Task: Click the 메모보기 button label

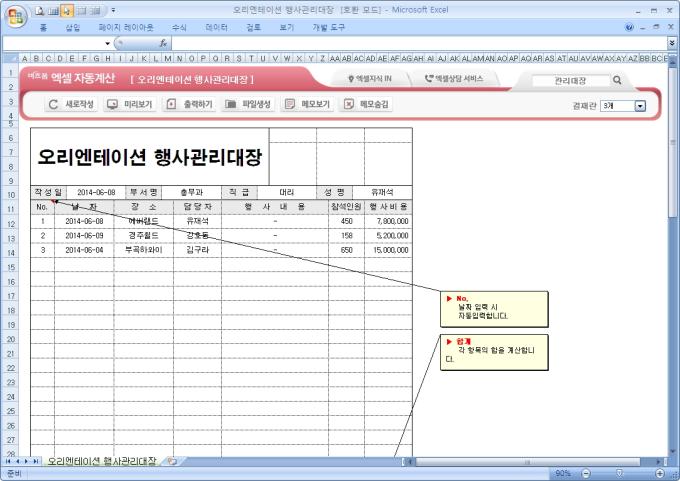Action: tap(316, 105)
